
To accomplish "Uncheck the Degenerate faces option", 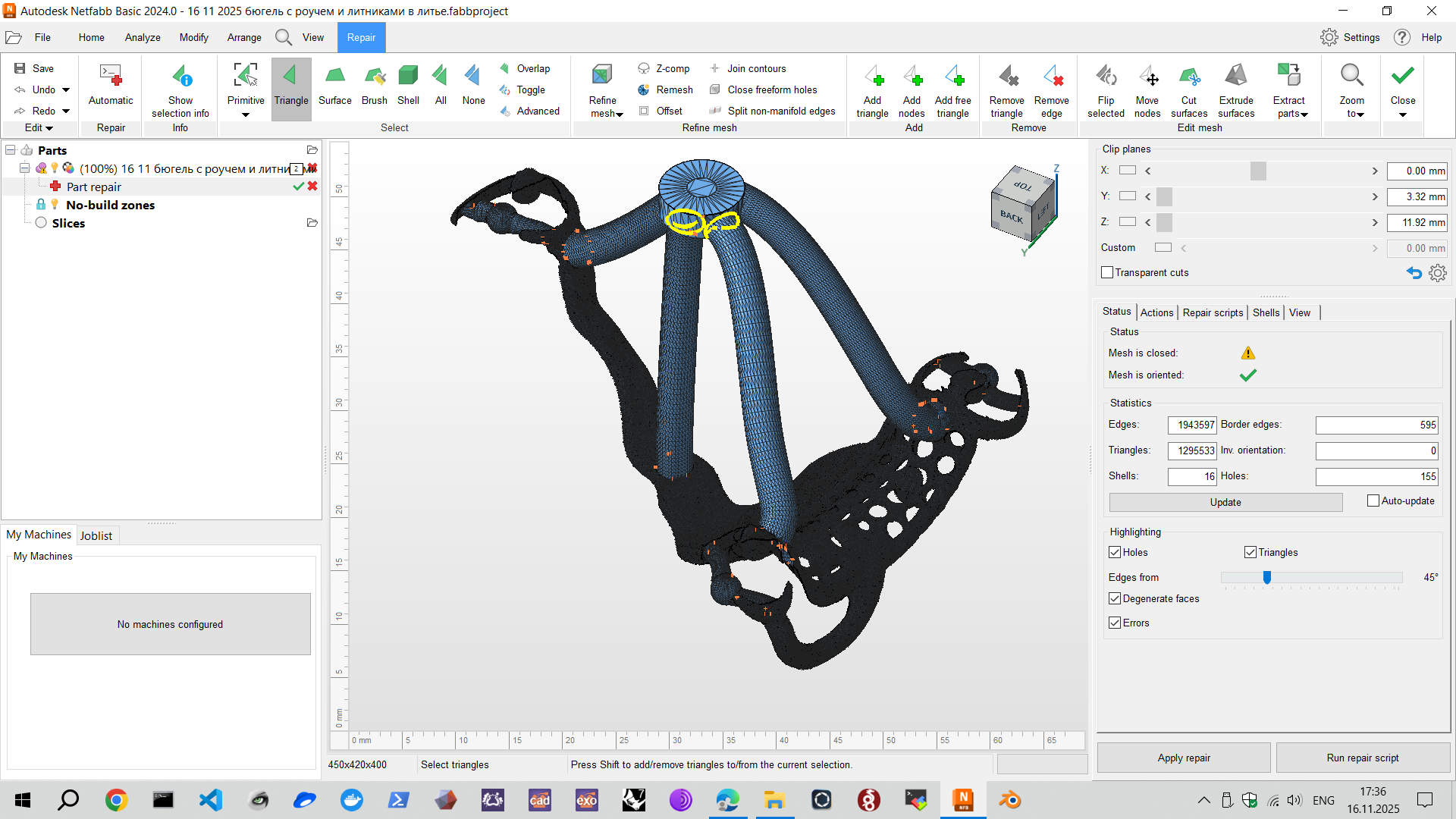I will tap(1115, 598).
